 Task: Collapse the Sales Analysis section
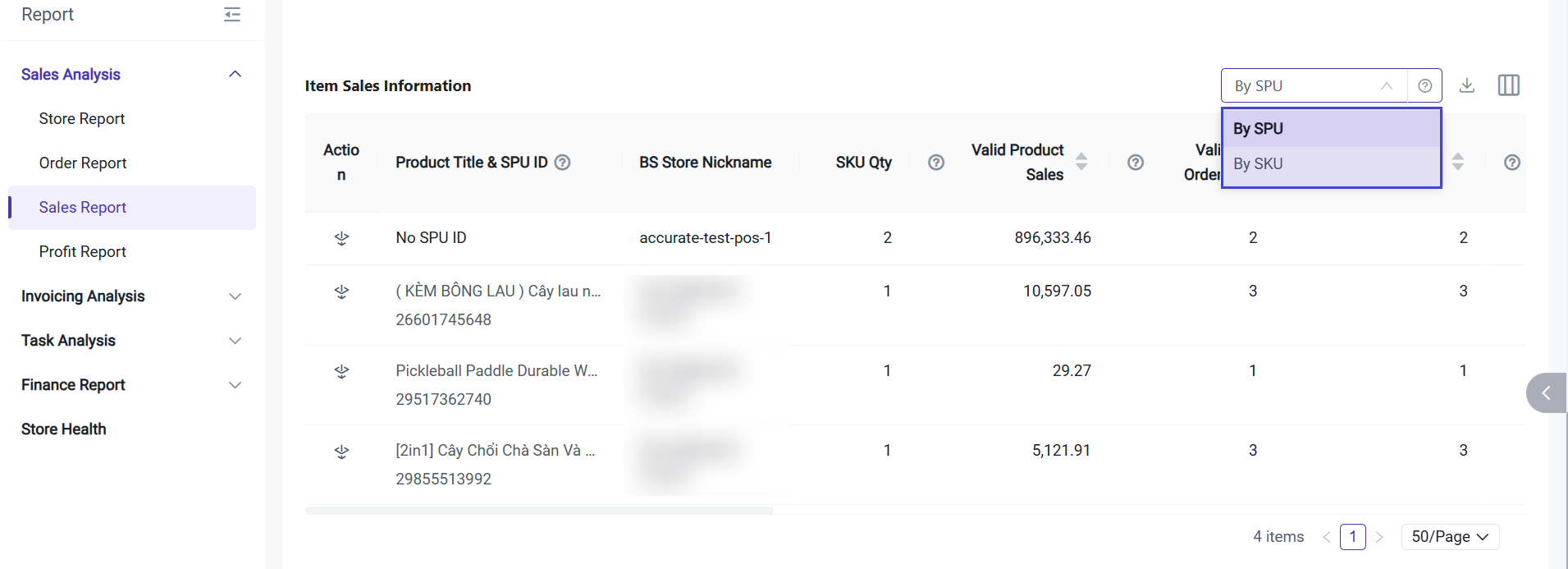[x=235, y=75]
